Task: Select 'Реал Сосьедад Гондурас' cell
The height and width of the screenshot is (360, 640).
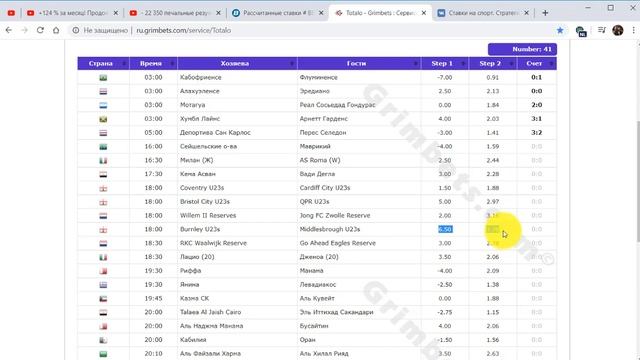Action: pyautogui.click(x=359, y=105)
